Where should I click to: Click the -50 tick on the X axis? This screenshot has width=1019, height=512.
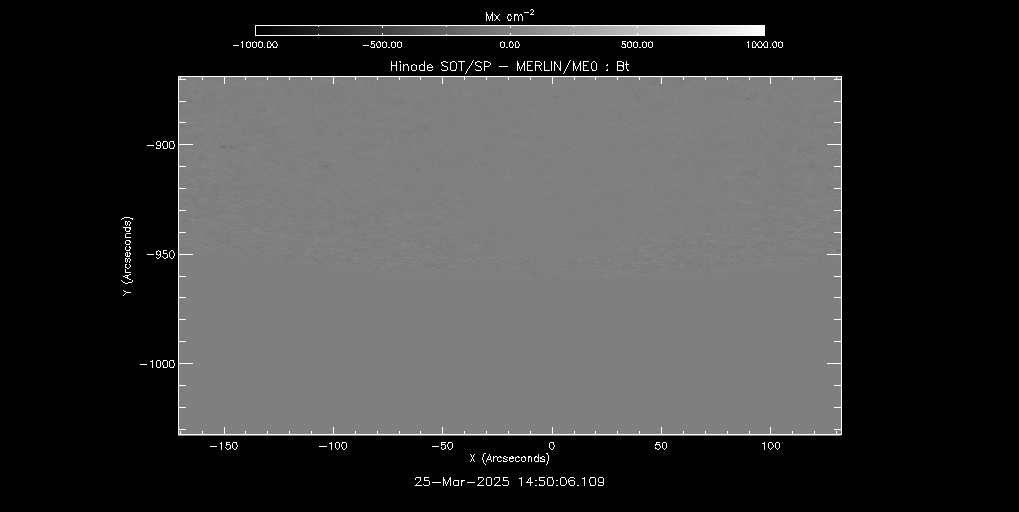point(442,444)
